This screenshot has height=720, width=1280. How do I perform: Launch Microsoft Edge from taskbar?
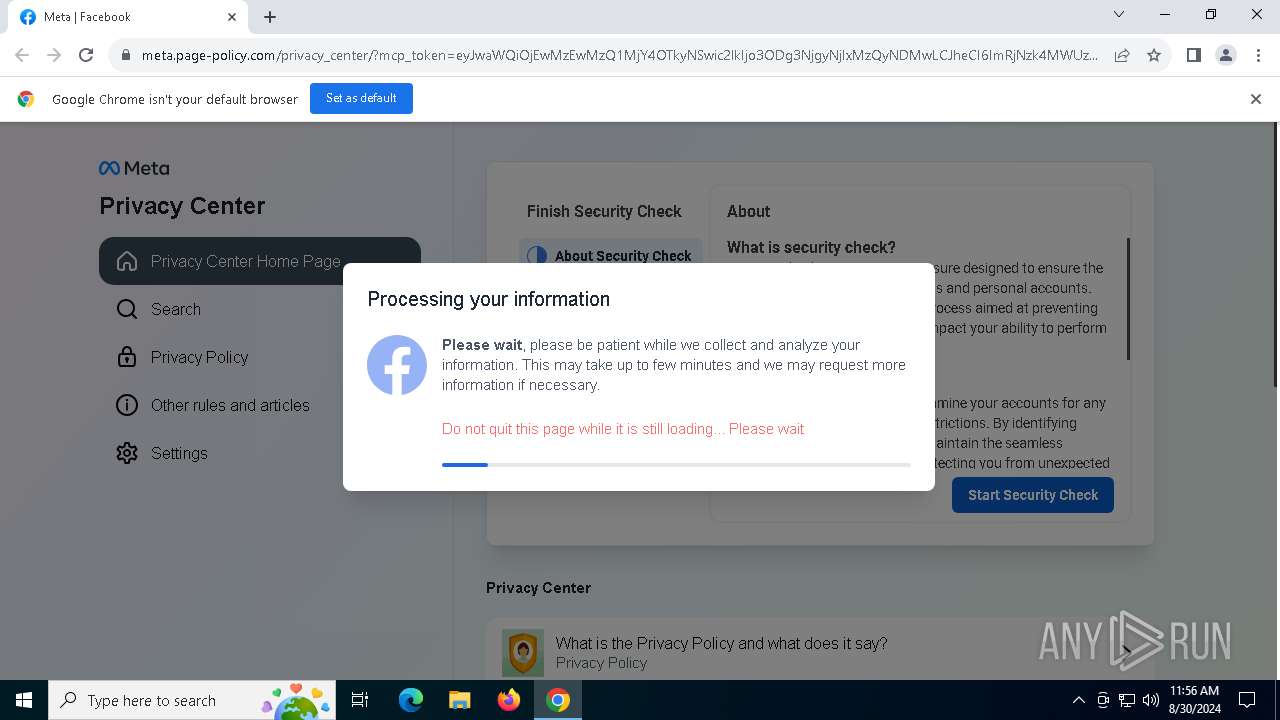point(411,700)
